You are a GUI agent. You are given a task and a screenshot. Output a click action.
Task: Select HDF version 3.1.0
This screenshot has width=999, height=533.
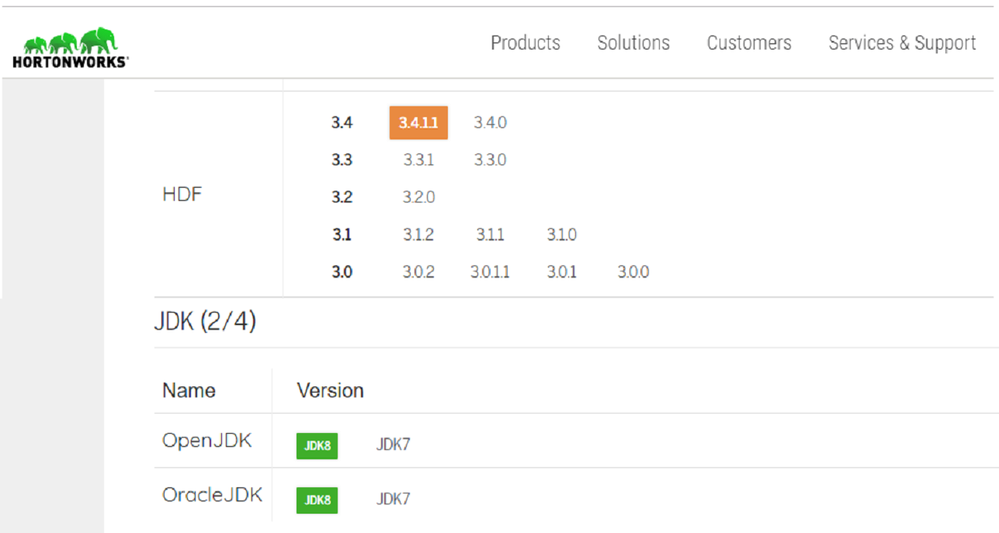point(562,235)
